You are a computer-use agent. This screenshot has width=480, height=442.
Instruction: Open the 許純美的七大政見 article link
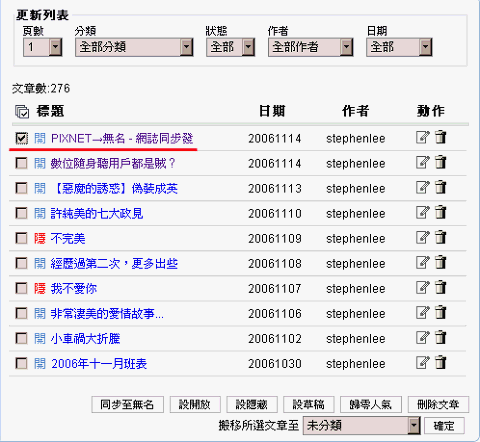(x=97, y=213)
